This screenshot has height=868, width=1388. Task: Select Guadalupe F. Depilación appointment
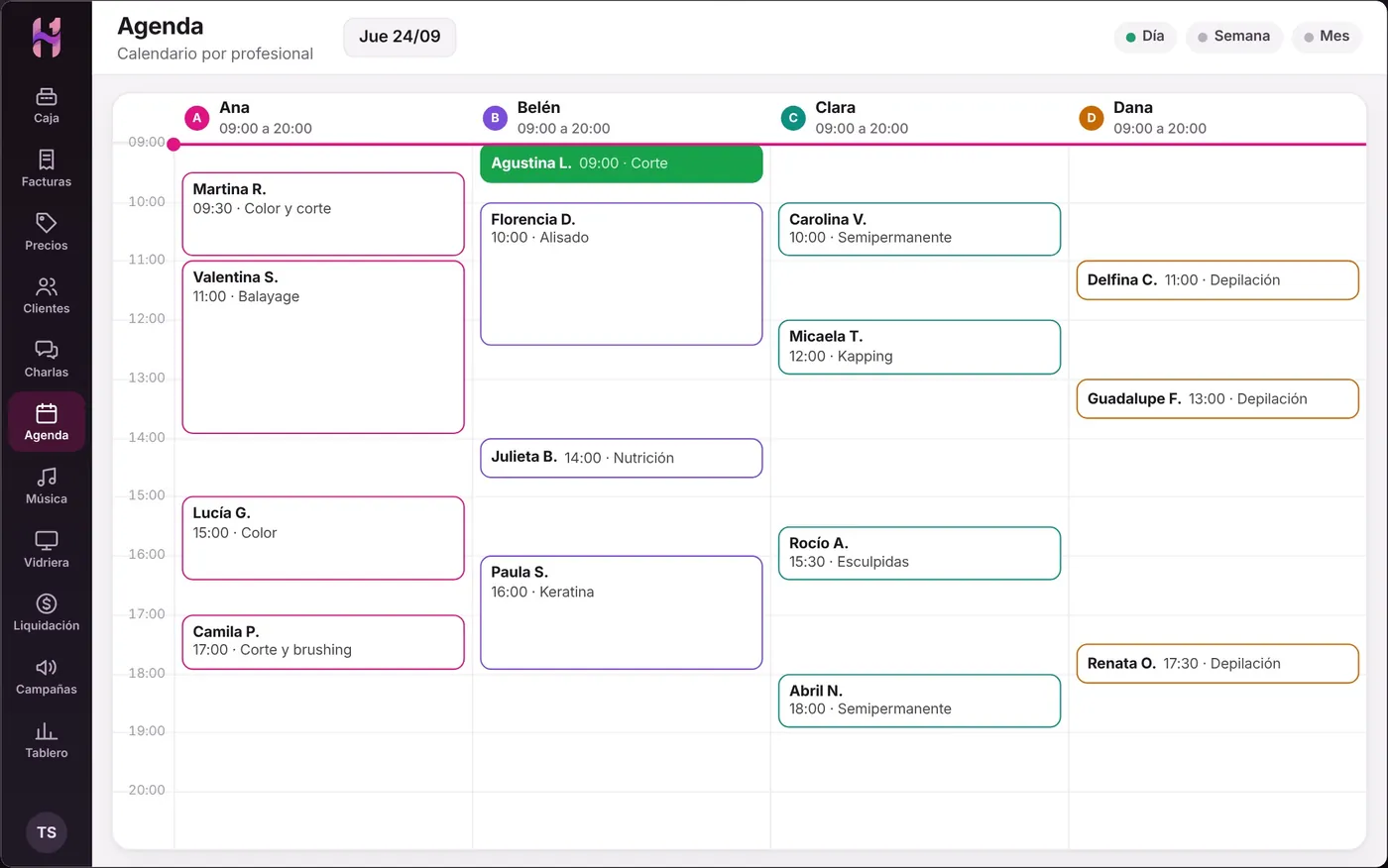(1217, 399)
